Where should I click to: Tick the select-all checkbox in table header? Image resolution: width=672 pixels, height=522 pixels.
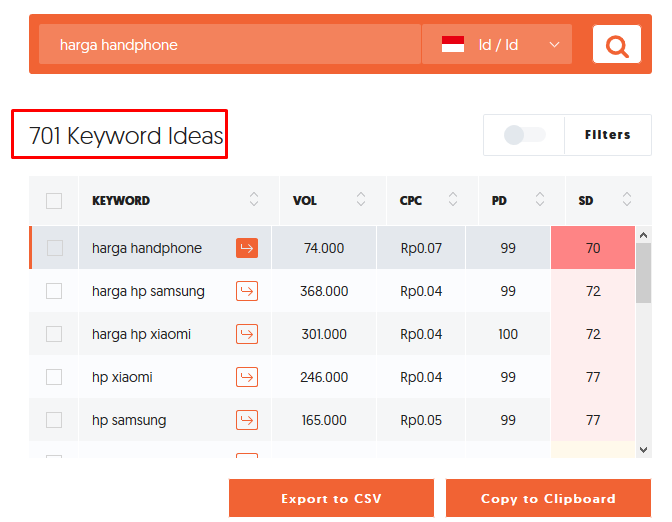click(54, 201)
